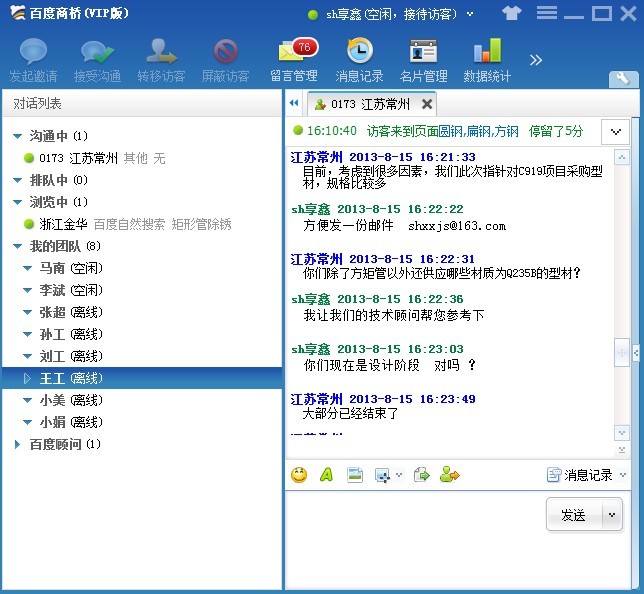Switch to the 0173 江苏常州 chat tab

pos(371,104)
